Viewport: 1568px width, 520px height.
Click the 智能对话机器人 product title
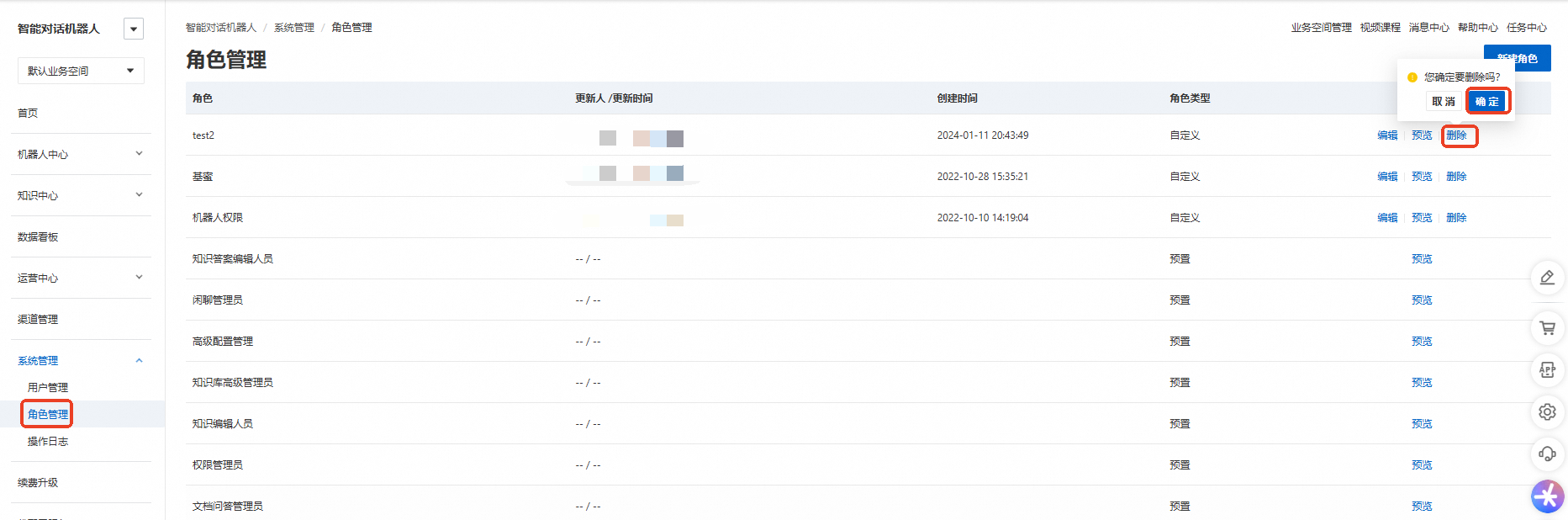59,29
